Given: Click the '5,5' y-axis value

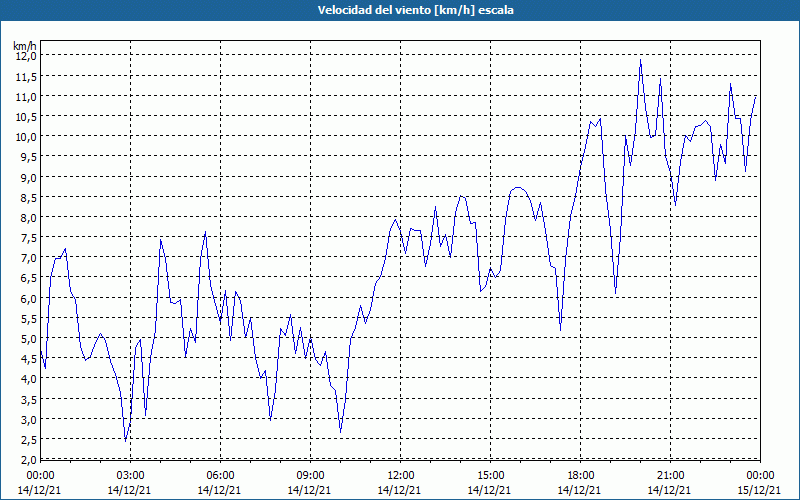Looking at the screenshot, I should coord(29,318).
